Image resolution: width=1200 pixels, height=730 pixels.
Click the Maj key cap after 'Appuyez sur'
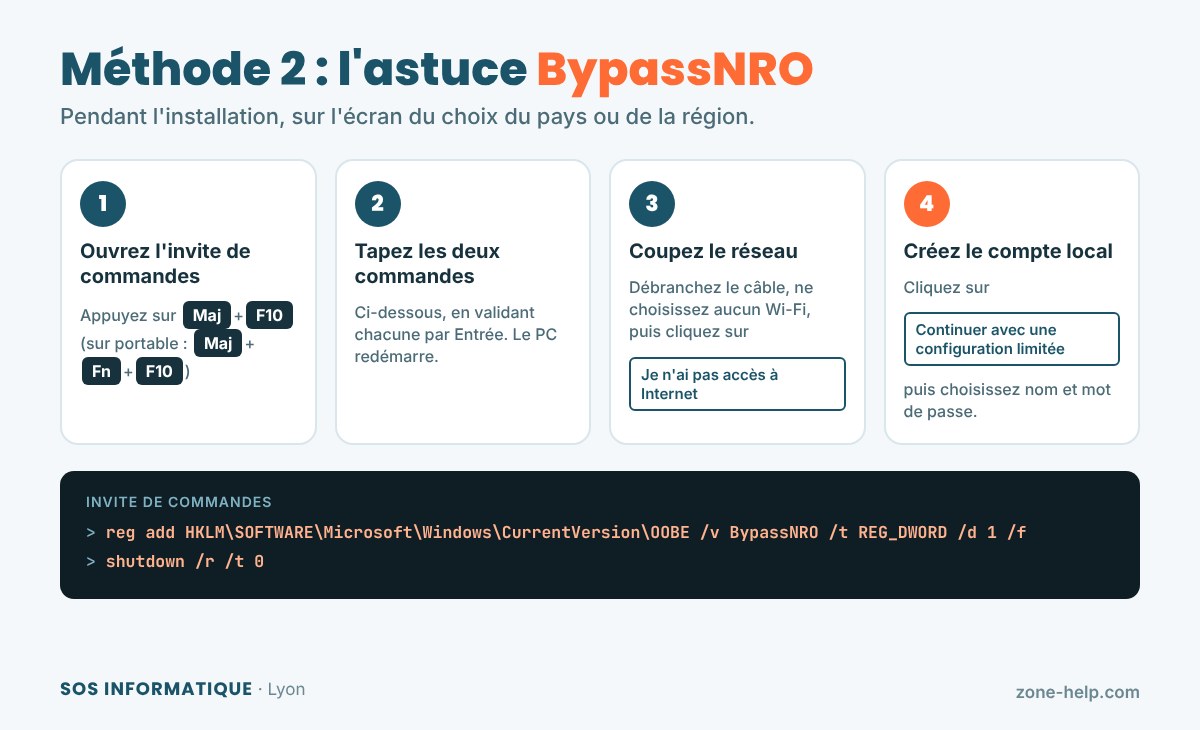(x=206, y=316)
